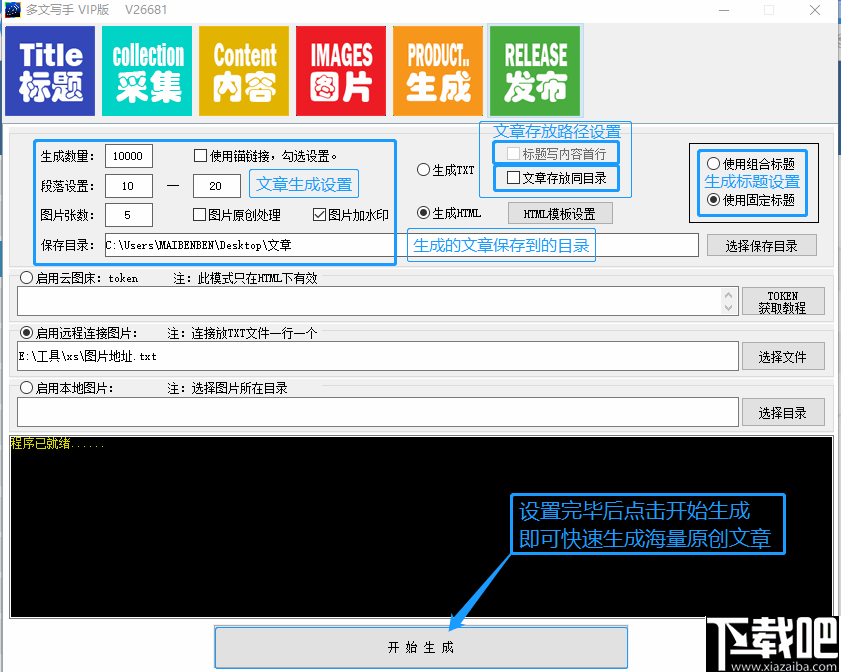
Task: Click the 生成数量 input field
Action: pos(127,156)
